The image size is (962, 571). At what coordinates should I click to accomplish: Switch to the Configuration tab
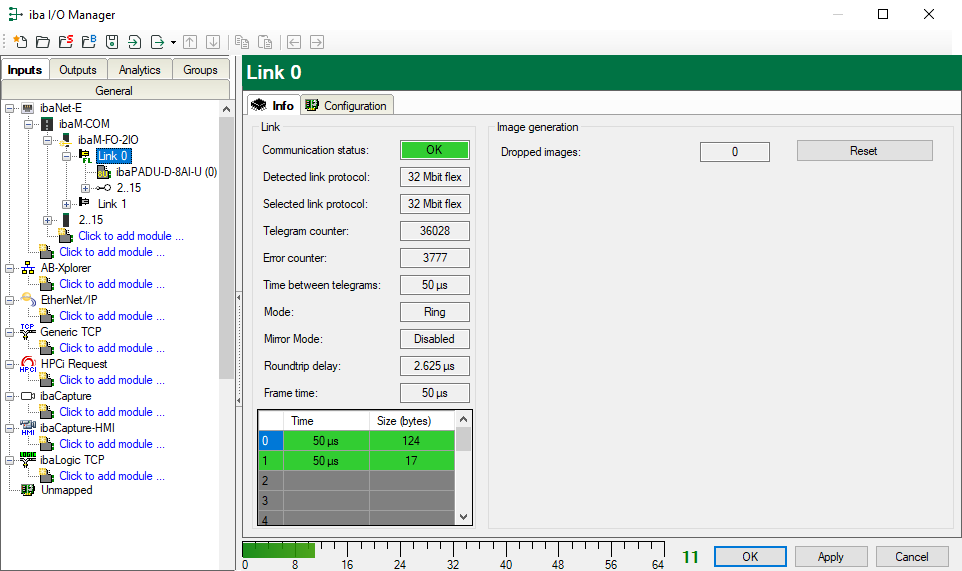(x=346, y=105)
